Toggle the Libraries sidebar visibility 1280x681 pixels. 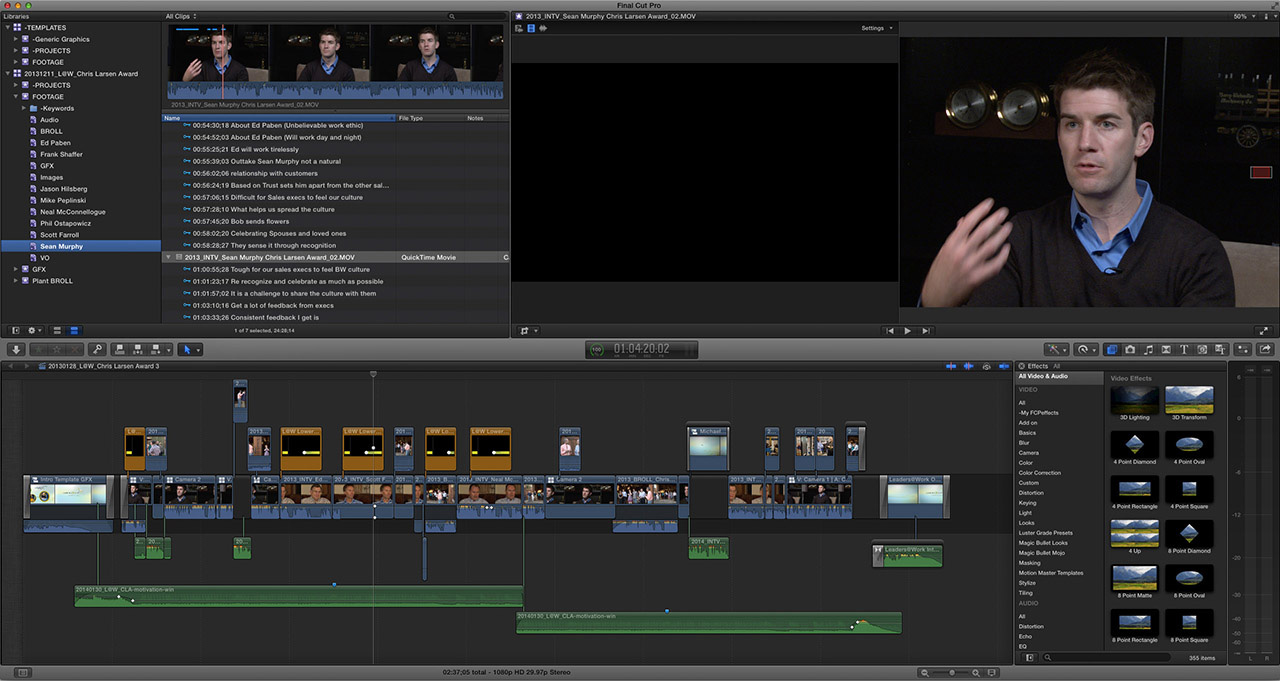[x=15, y=330]
